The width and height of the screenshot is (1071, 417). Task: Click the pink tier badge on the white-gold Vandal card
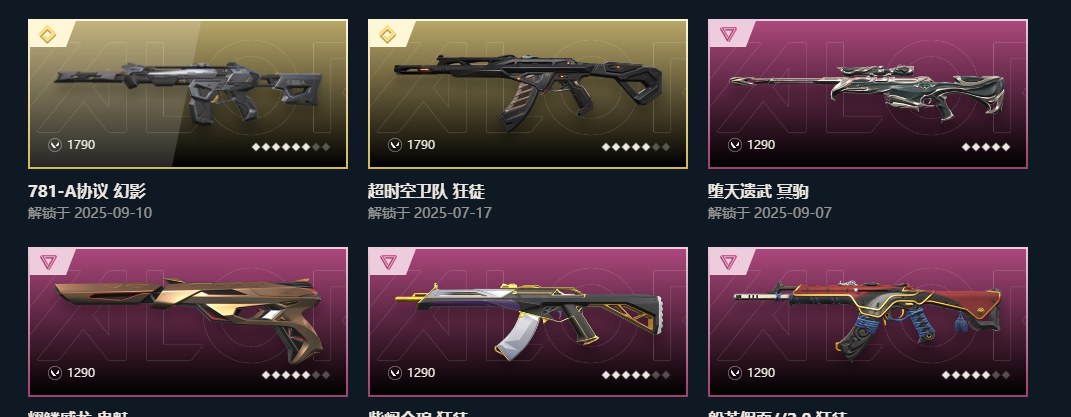tap(387, 261)
